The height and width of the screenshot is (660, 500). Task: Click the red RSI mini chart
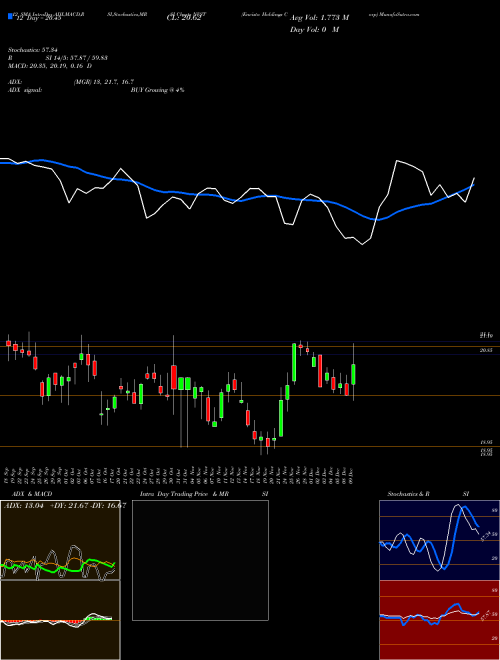pos(439,620)
